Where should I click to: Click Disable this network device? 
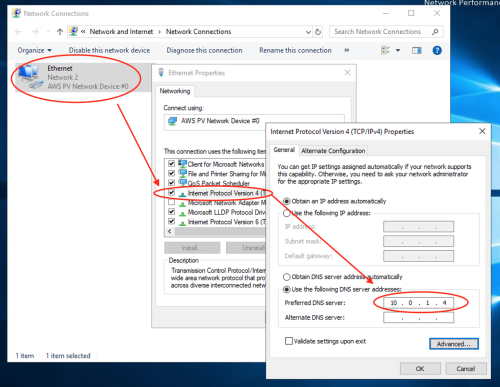coord(109,50)
